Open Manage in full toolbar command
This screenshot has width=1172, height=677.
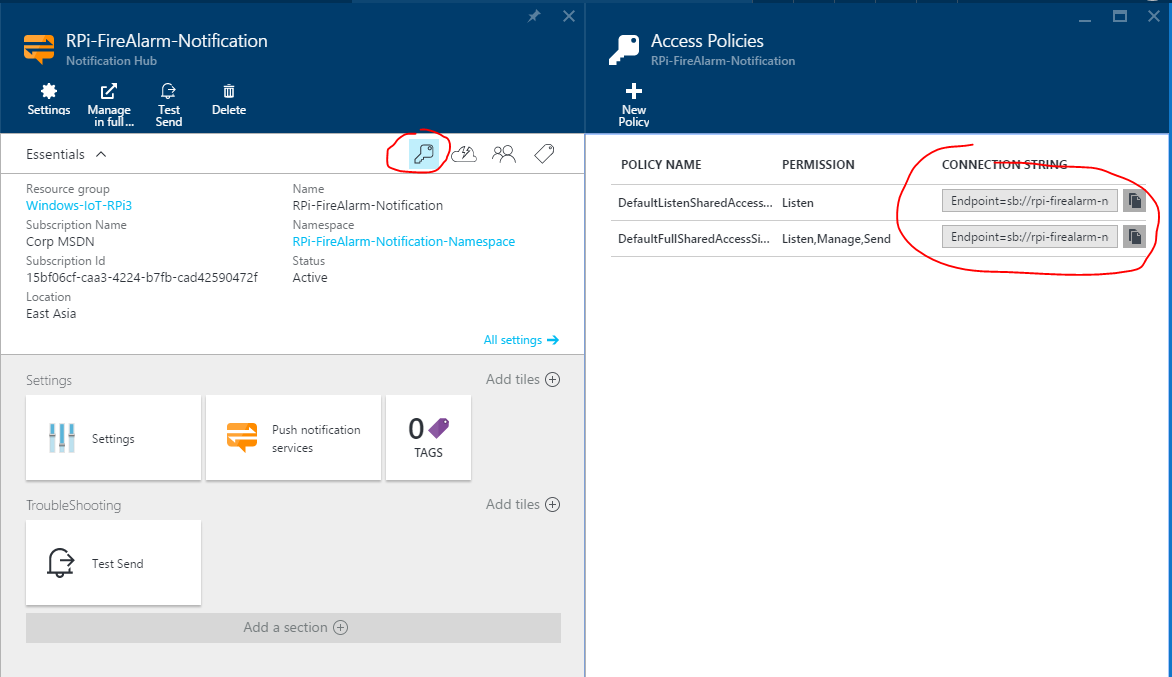click(109, 105)
